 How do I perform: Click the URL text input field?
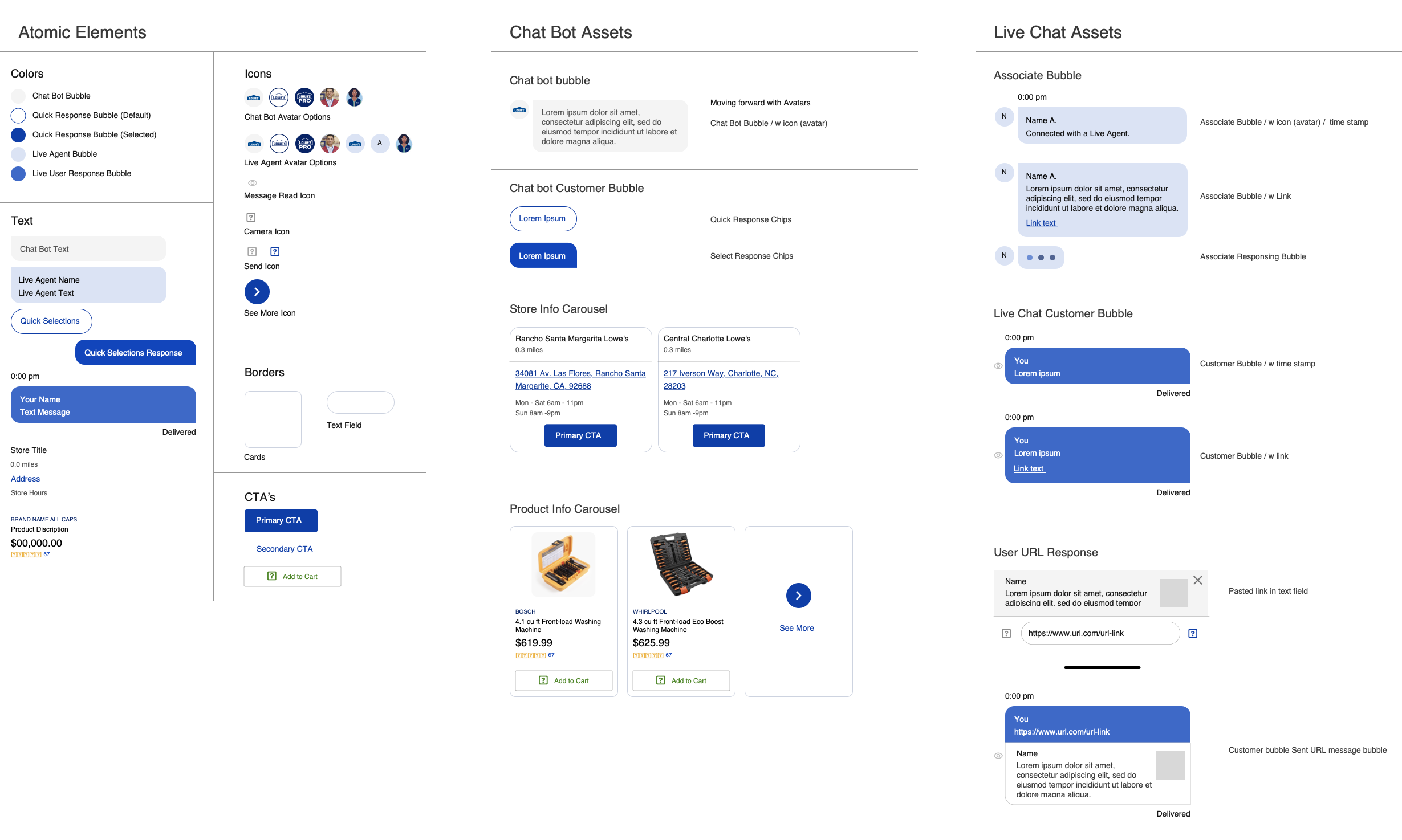pyautogui.click(x=1099, y=633)
